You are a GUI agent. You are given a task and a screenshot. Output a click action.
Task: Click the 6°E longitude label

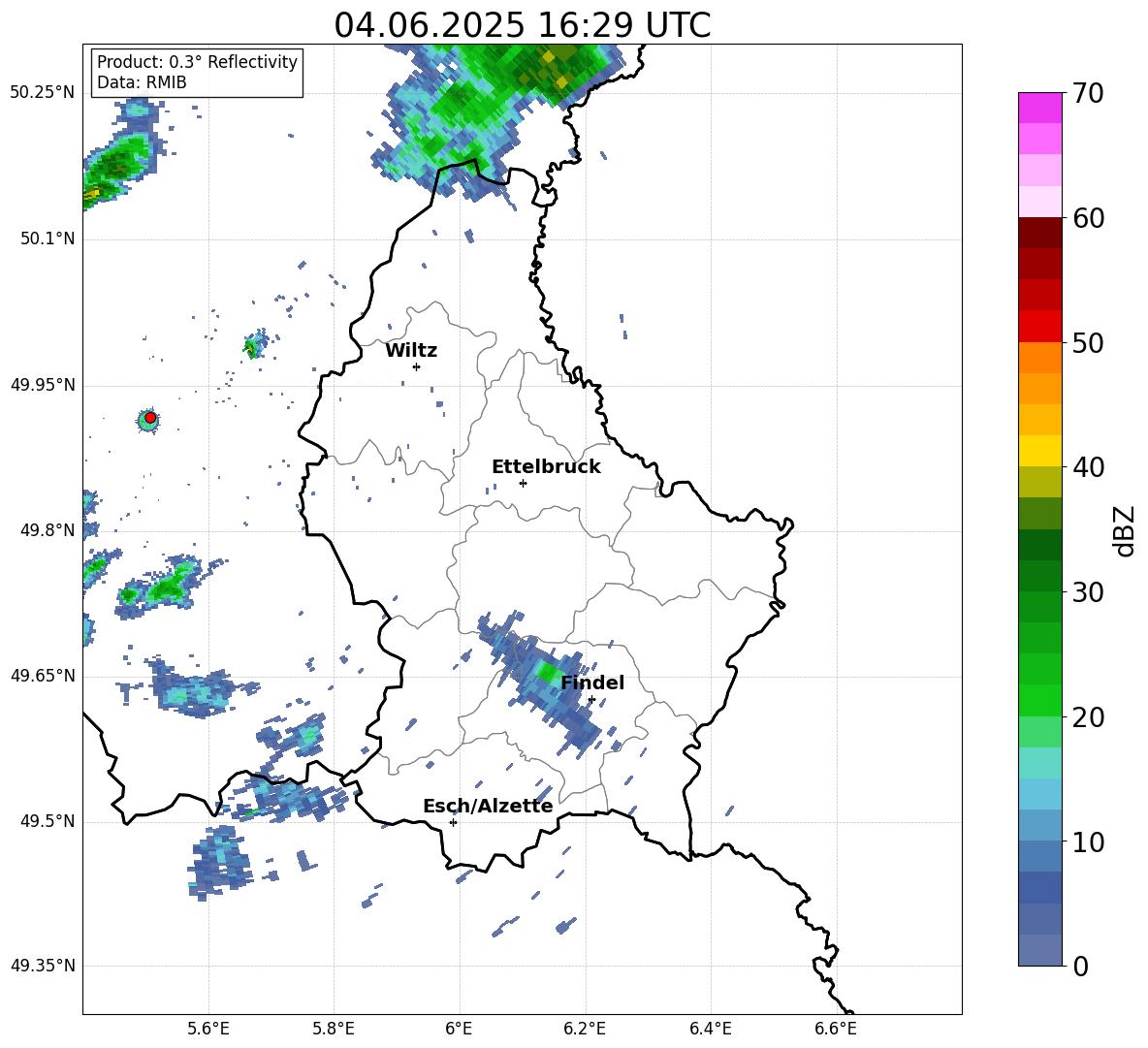459,1029
